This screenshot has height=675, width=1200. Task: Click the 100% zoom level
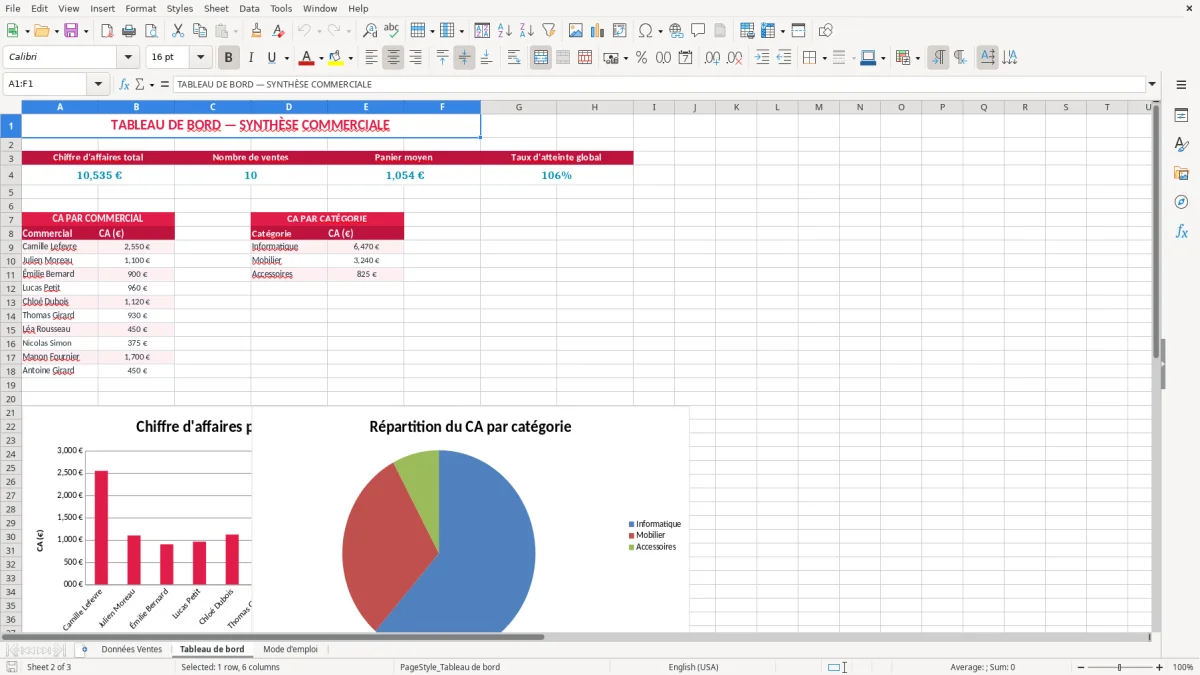(1183, 667)
